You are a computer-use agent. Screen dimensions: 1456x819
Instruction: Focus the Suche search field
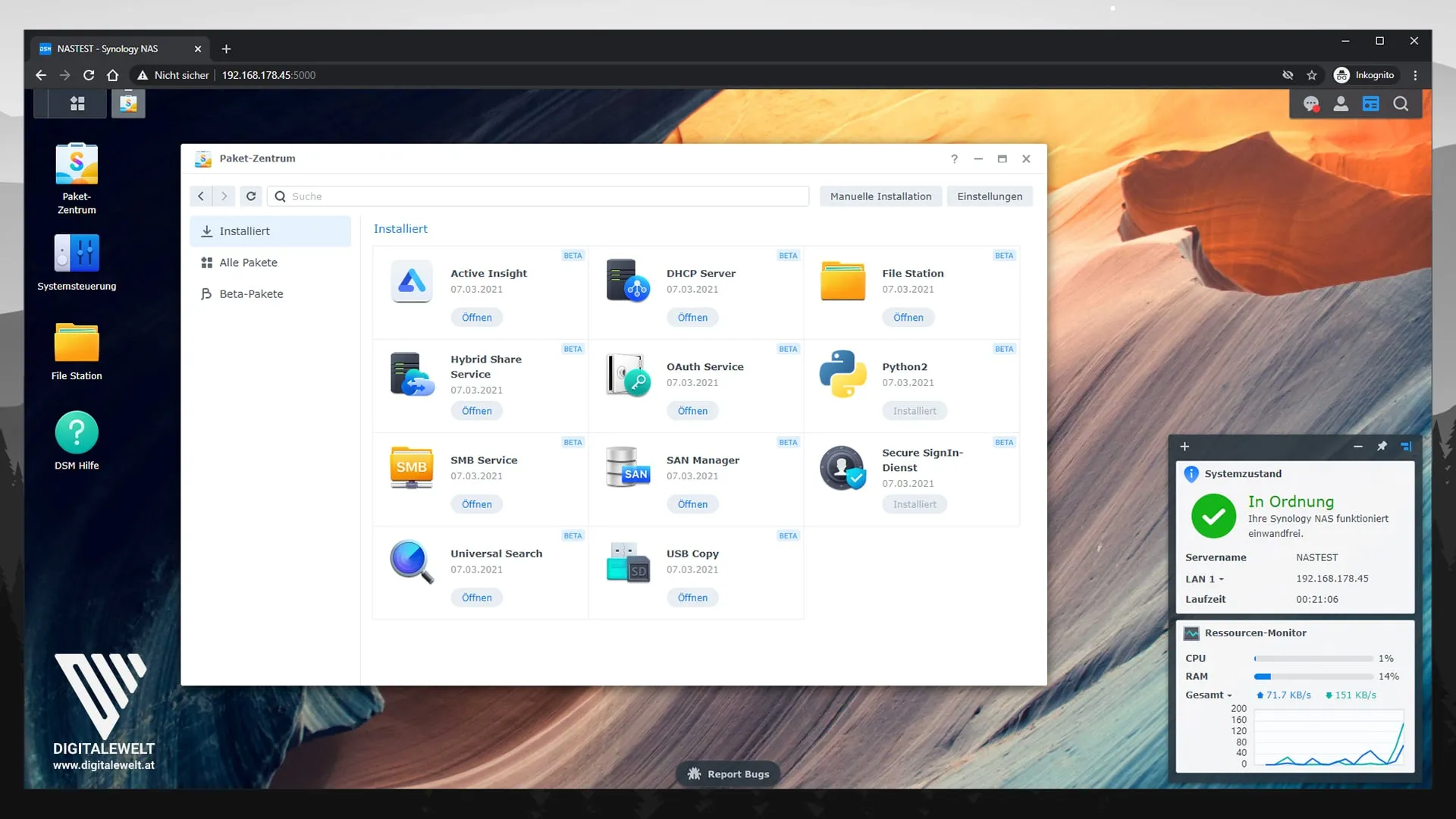[538, 196]
